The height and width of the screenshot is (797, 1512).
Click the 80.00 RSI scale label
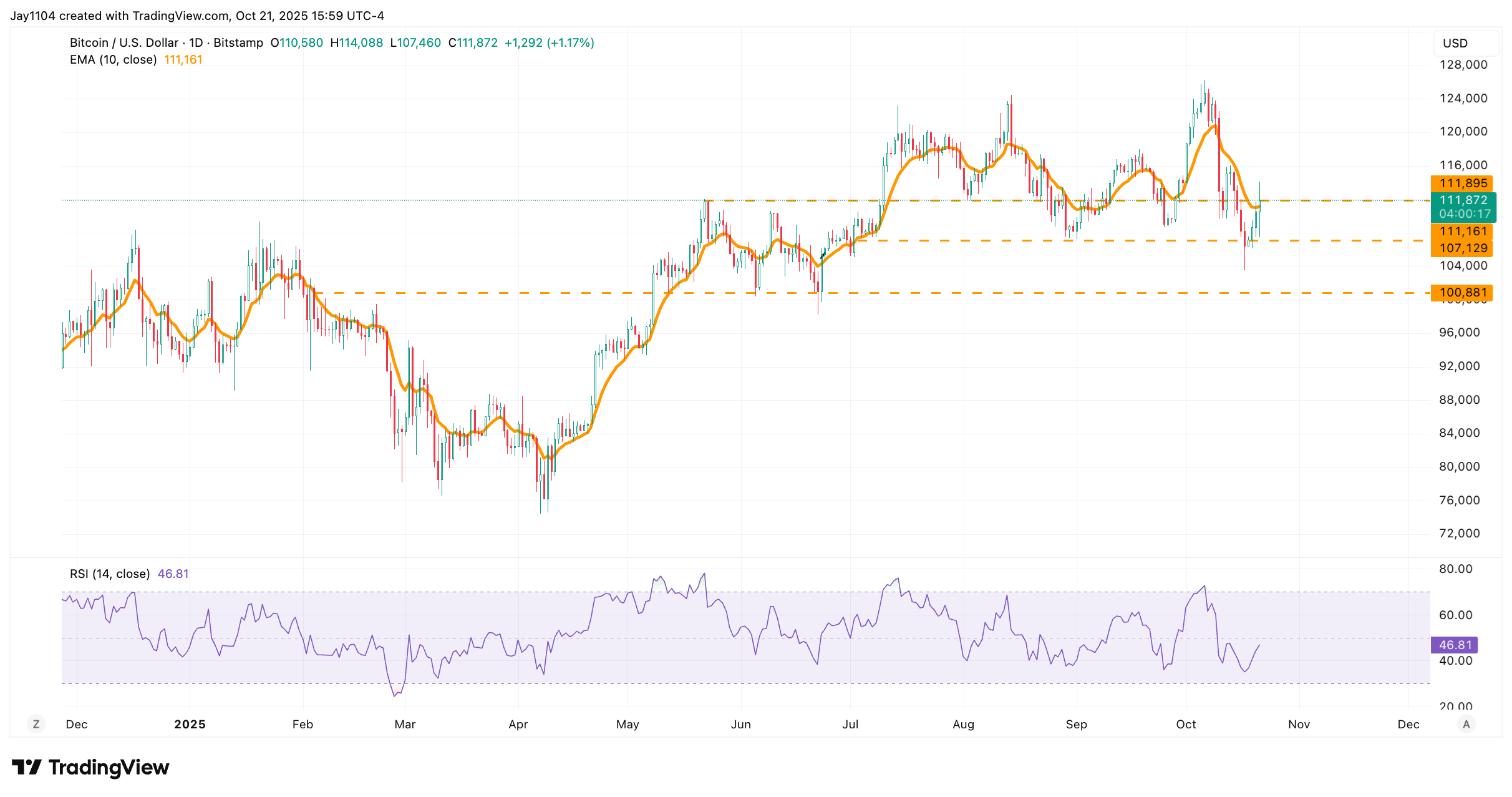pos(1455,569)
